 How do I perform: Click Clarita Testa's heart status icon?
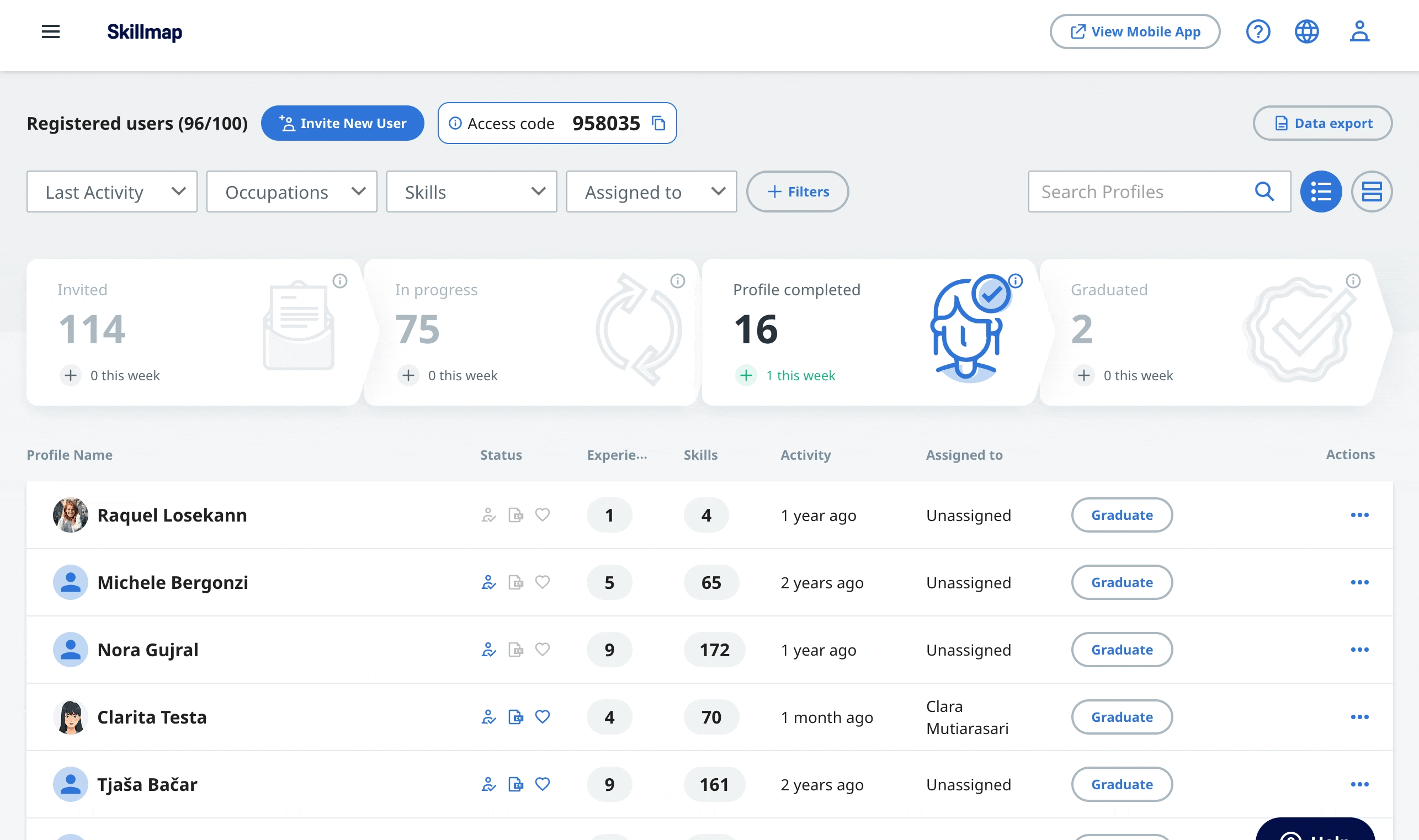(x=542, y=717)
